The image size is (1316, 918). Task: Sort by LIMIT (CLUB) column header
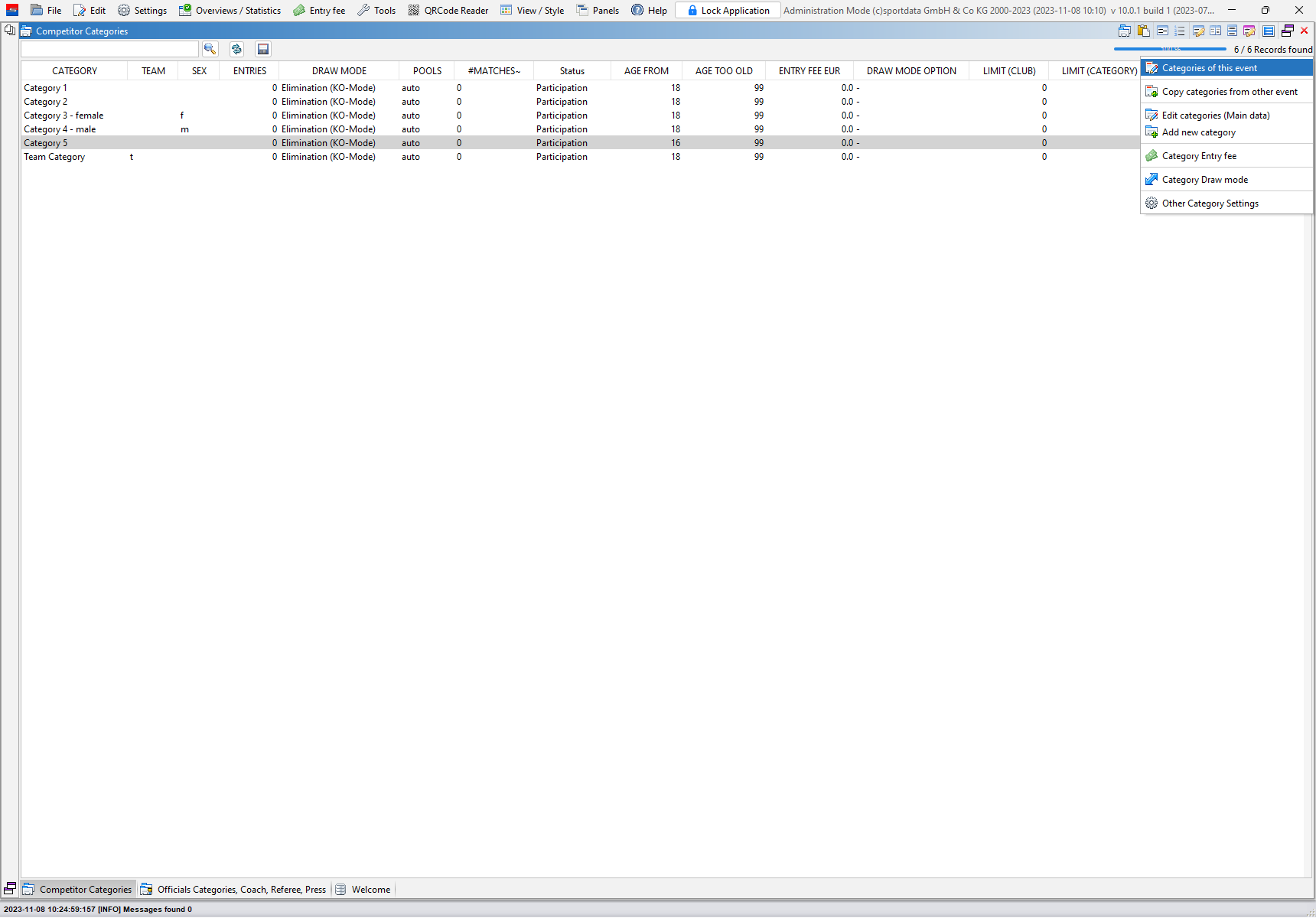[1009, 71]
